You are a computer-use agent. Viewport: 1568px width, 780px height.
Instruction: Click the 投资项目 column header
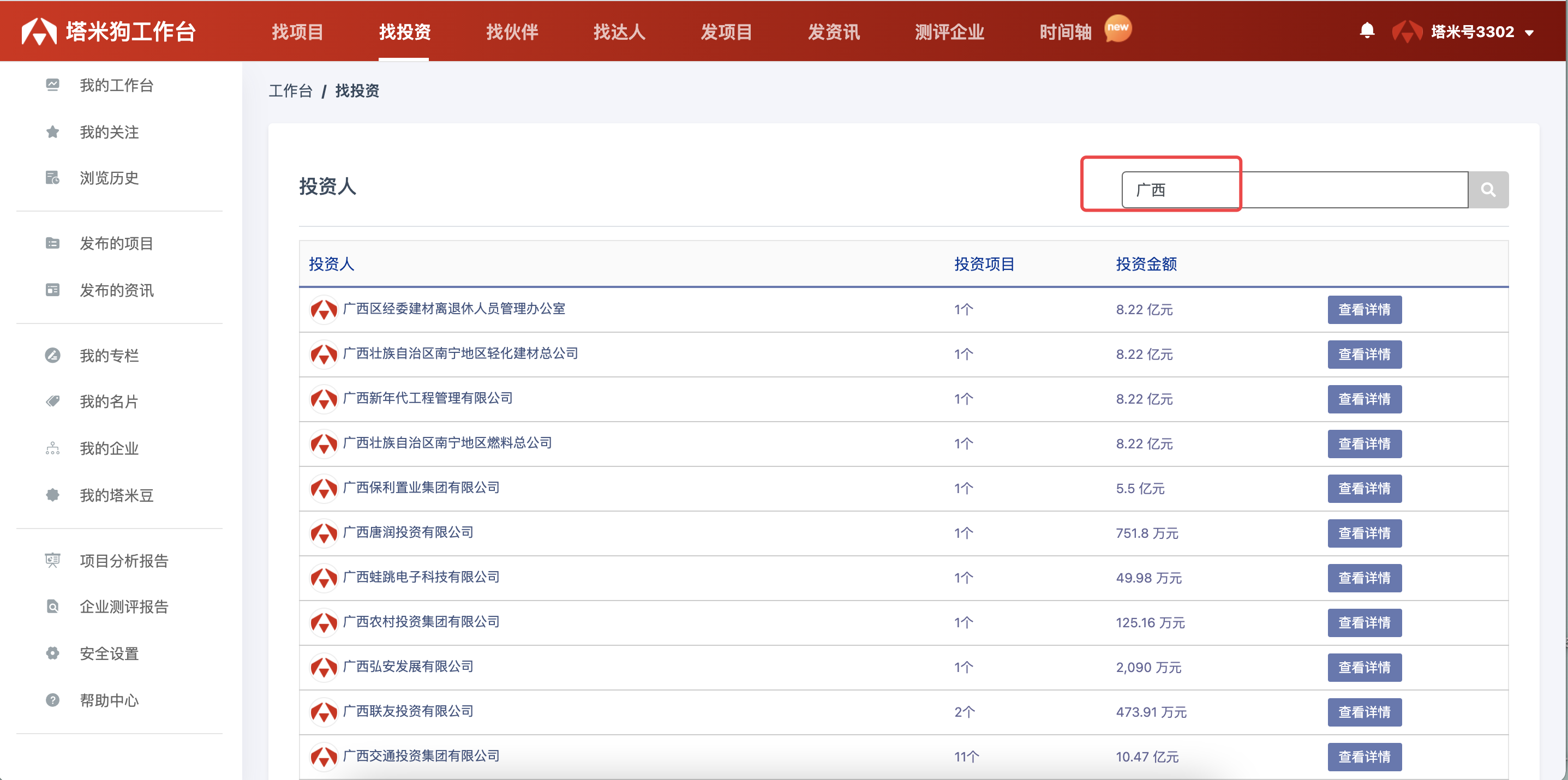[984, 264]
